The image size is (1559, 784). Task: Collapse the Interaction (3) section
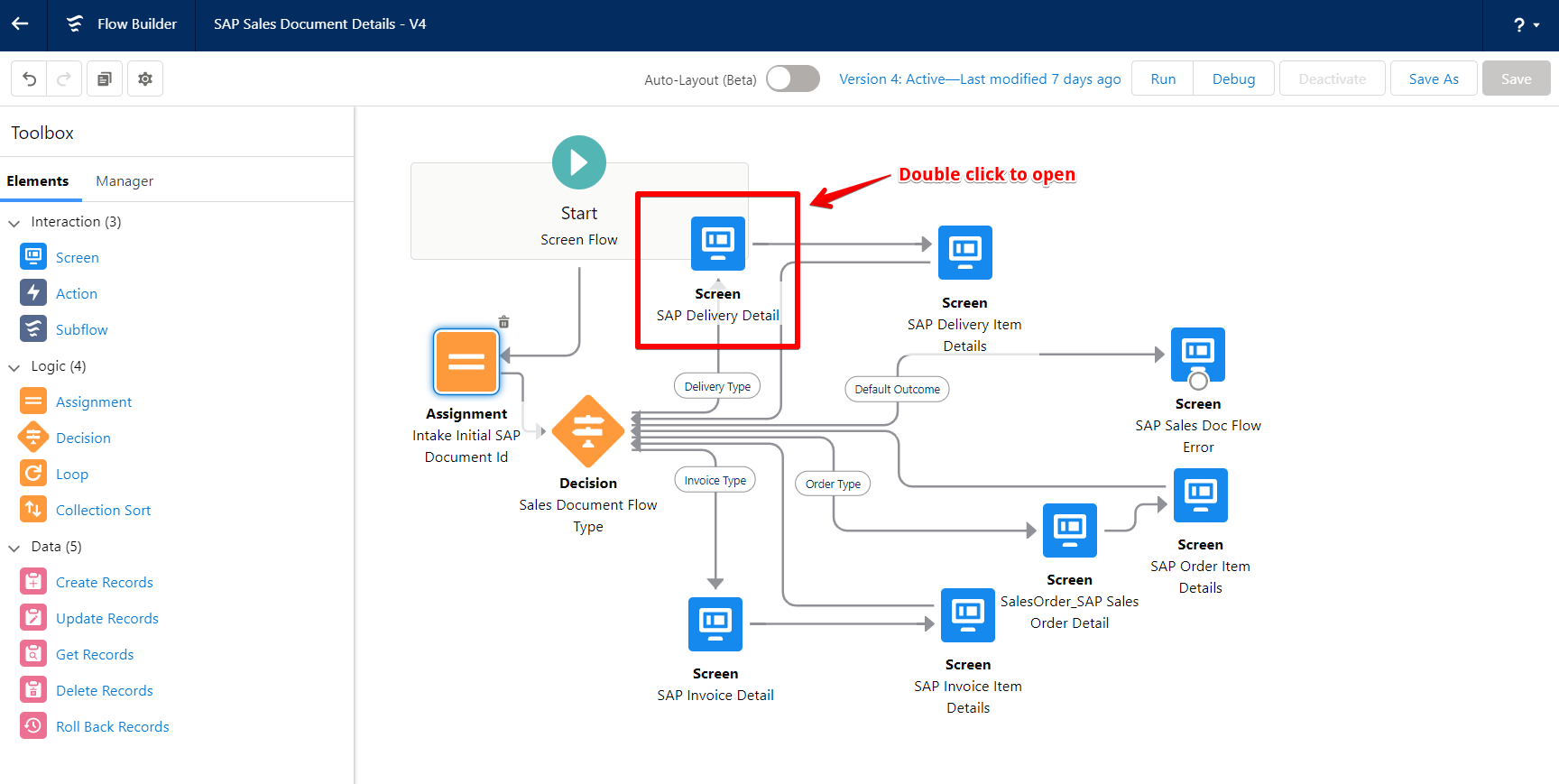click(x=14, y=223)
